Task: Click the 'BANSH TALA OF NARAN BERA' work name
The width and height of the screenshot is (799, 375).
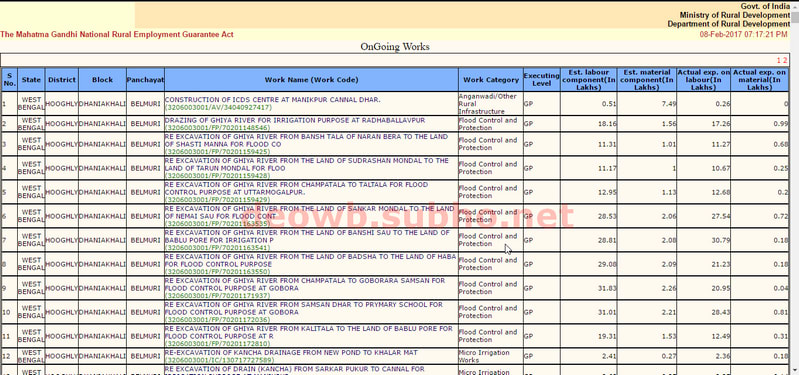Action: (306, 141)
